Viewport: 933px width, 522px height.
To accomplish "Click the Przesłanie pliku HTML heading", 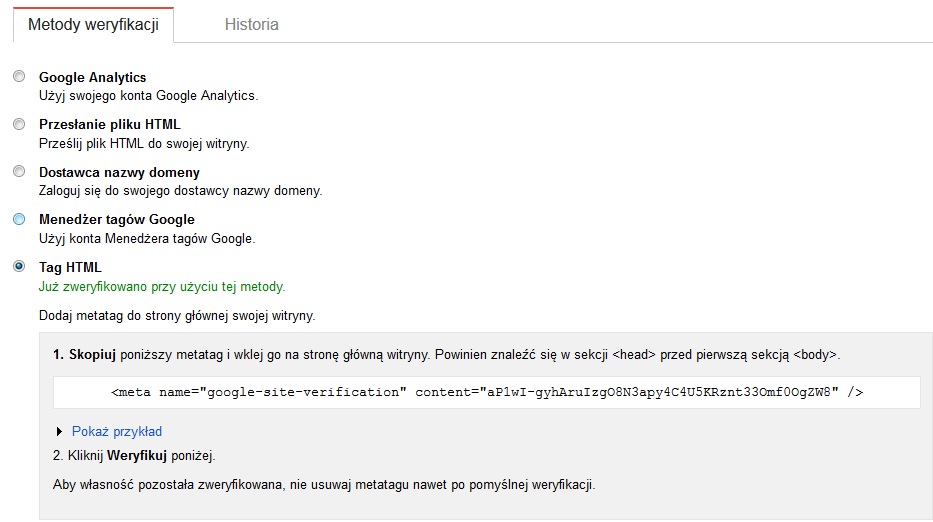I will tap(109, 124).
